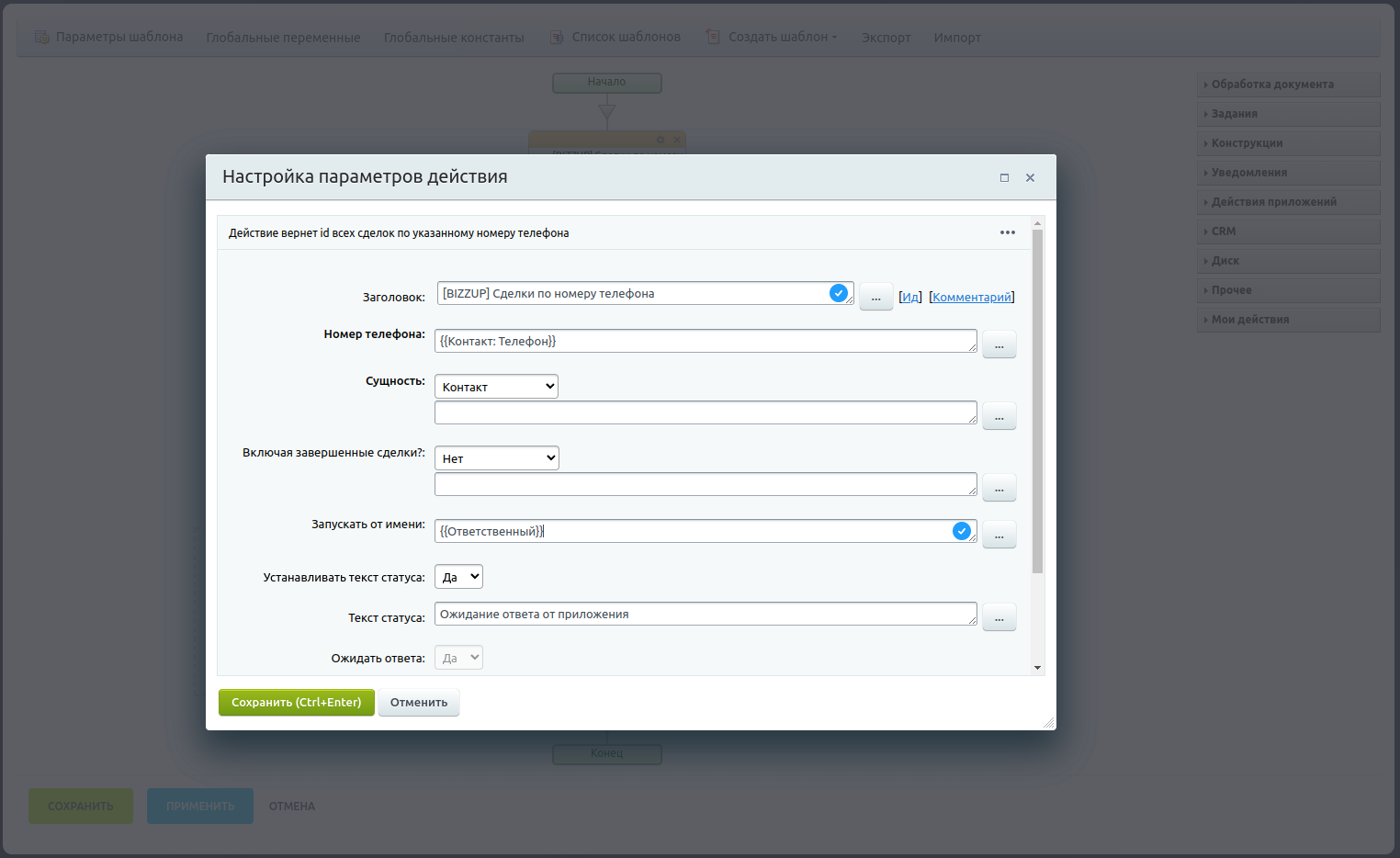Screen dimensions: 1400x858
Task: Expand the Уведомления actions group
Action: tap(1288, 173)
